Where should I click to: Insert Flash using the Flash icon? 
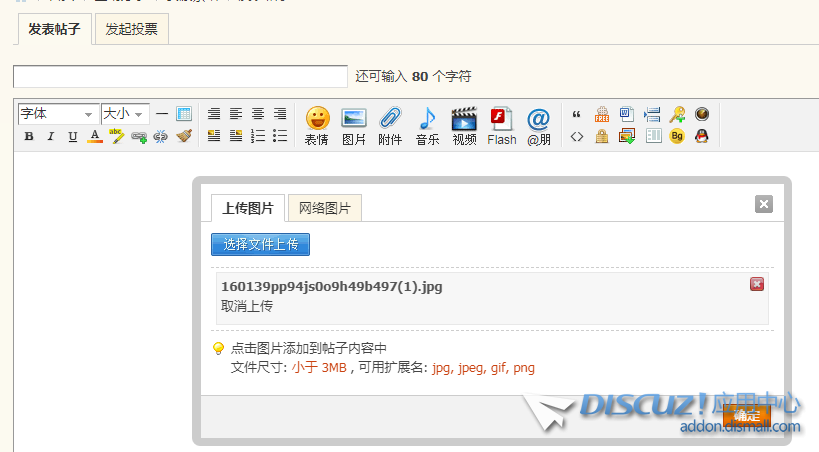pos(501,126)
